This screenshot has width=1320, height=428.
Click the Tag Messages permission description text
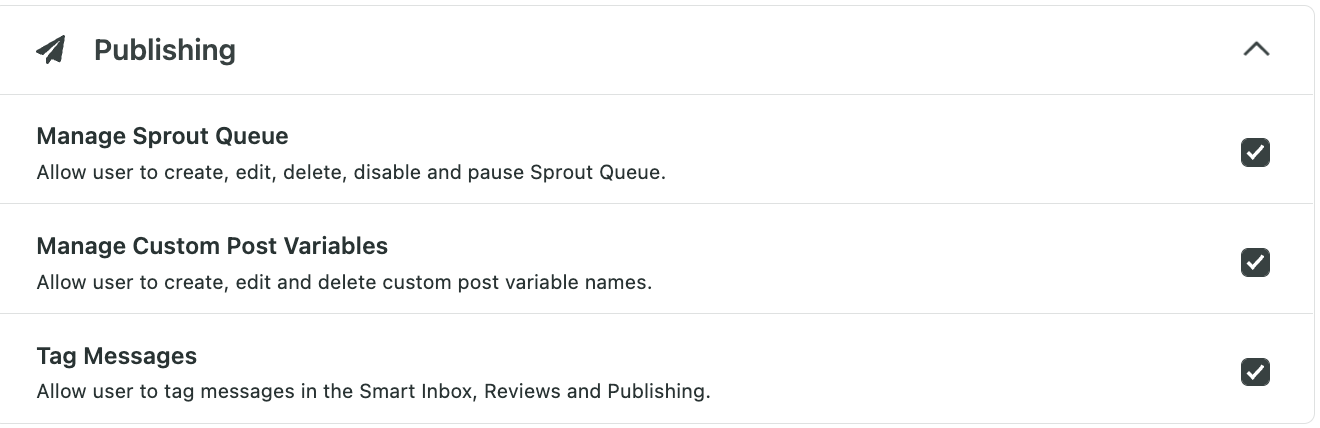373,391
